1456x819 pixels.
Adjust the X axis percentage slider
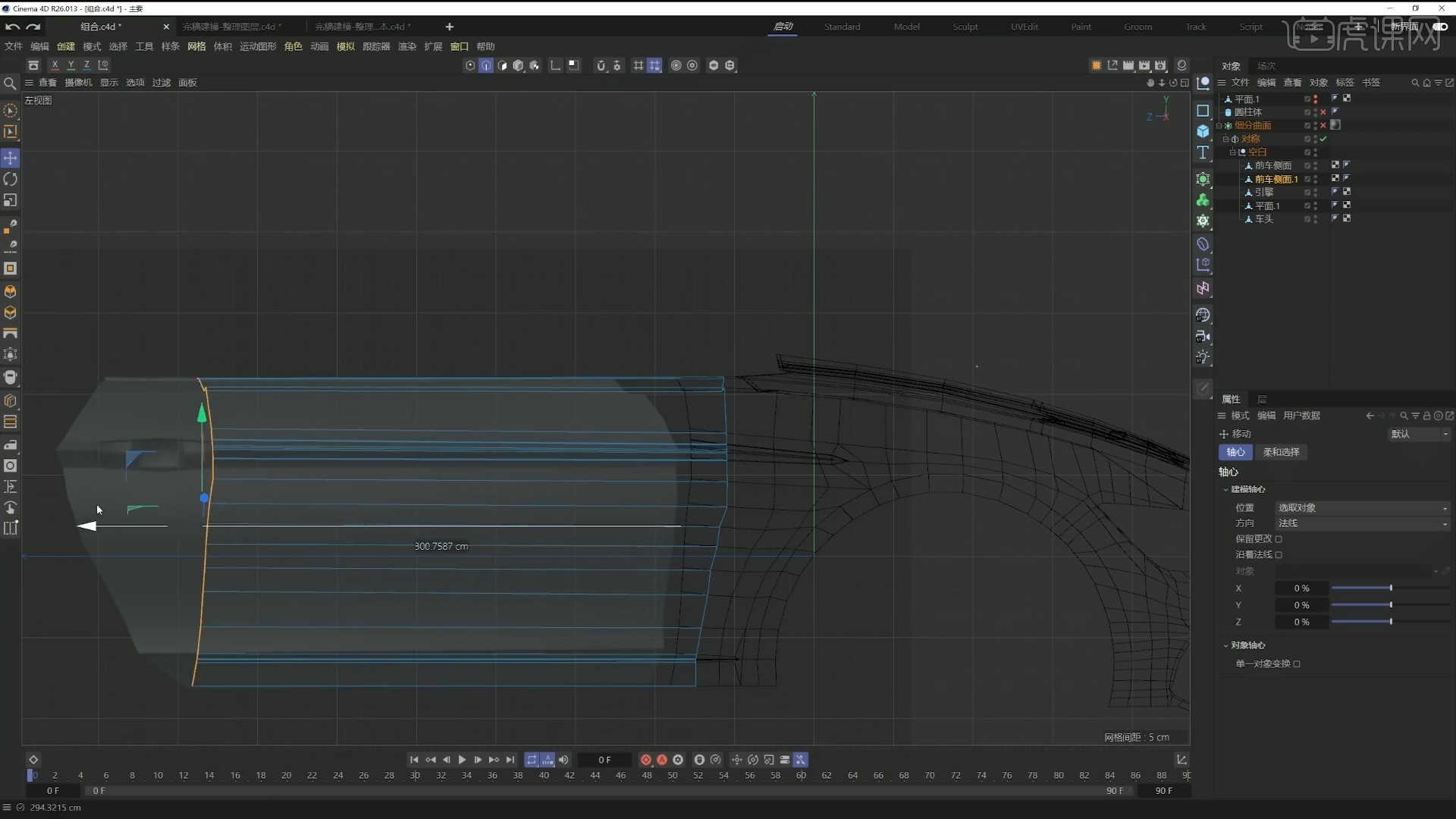[1390, 588]
